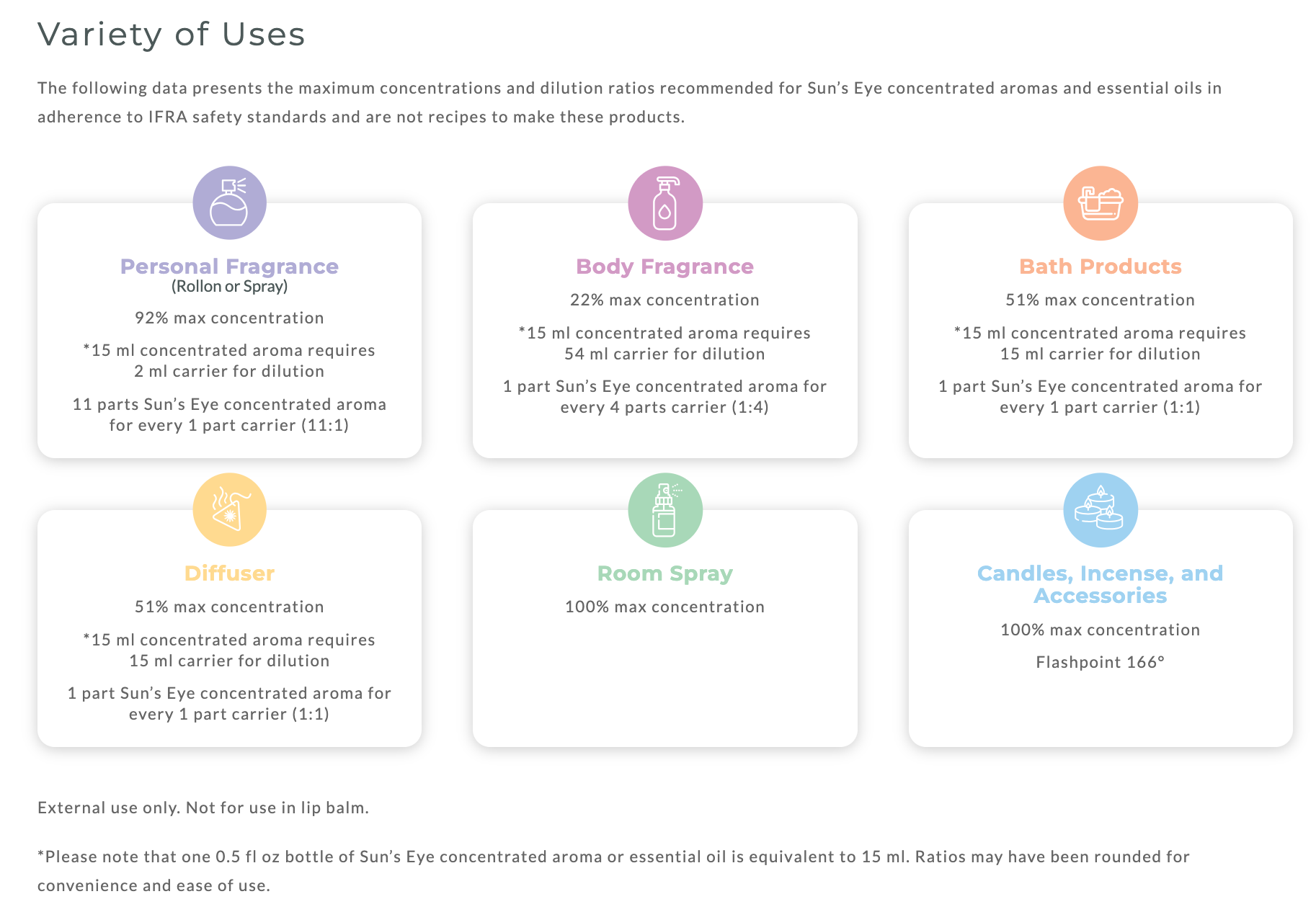Click the 22% max concentration text
1316x912 pixels.
pos(664,300)
